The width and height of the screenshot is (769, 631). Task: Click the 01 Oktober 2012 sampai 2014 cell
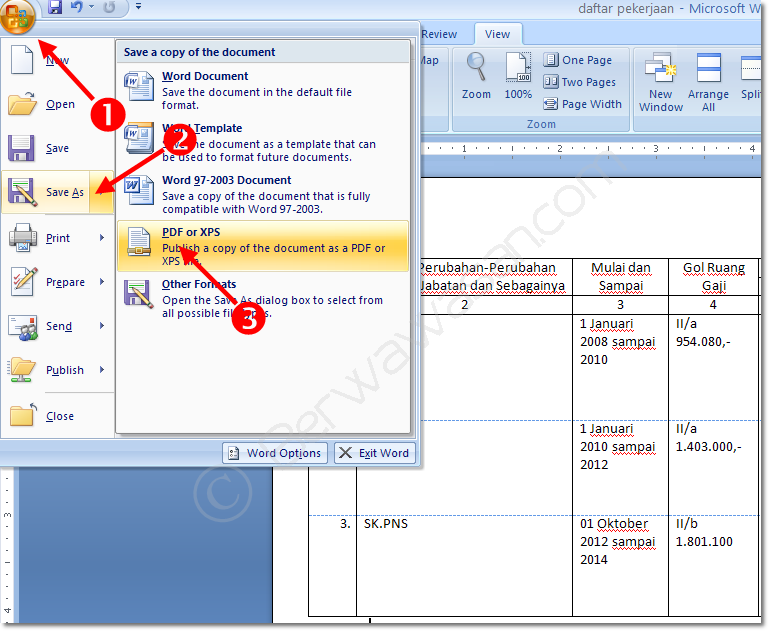coord(620,565)
